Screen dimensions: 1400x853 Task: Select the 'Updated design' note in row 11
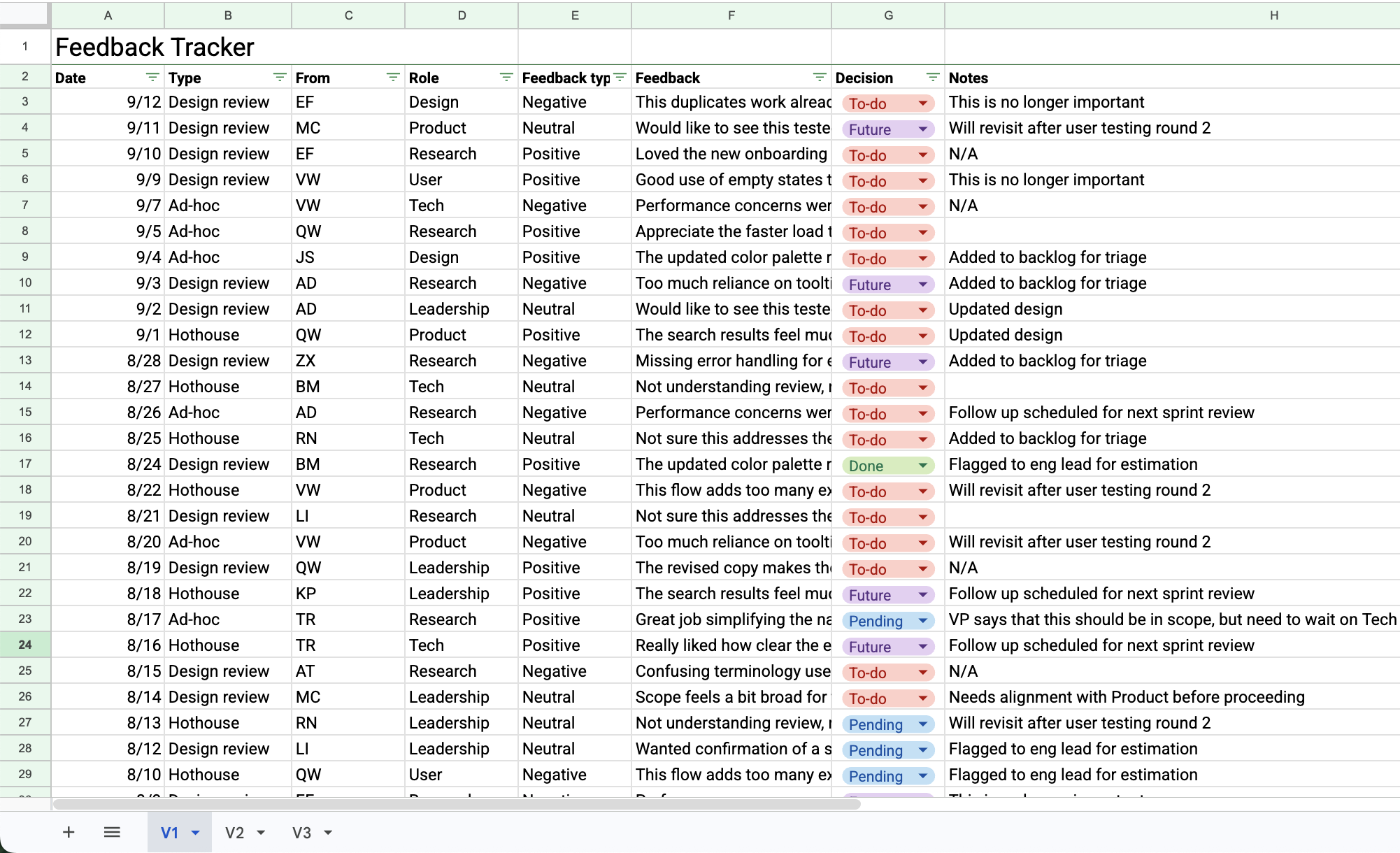(x=1172, y=308)
